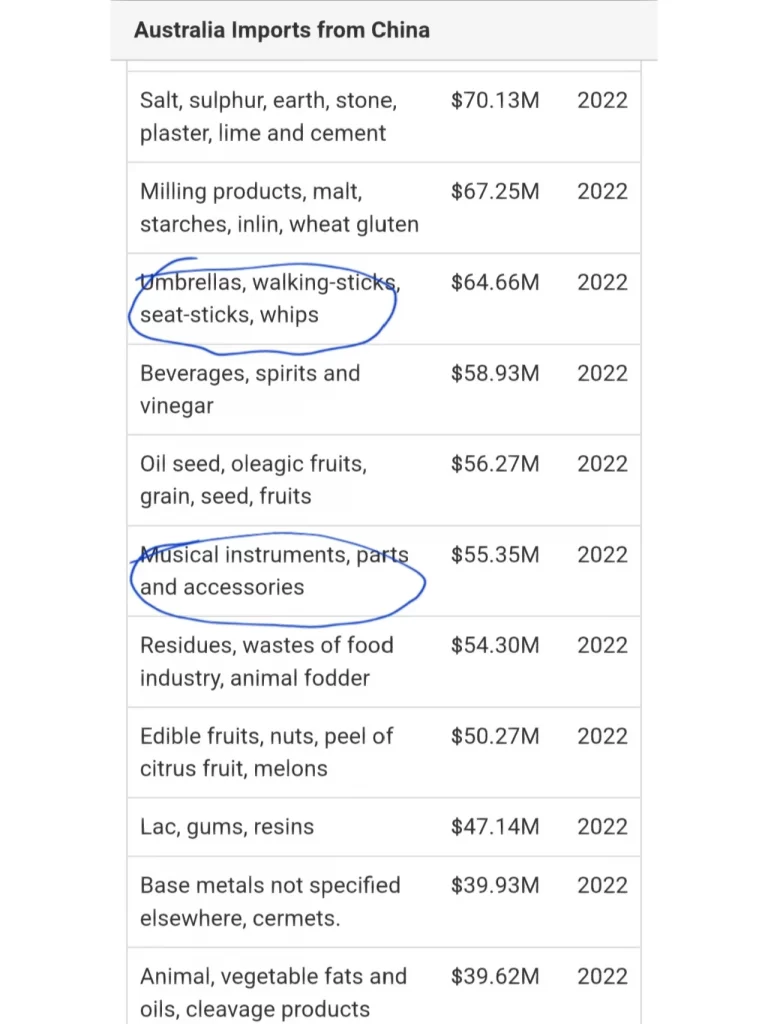The width and height of the screenshot is (768, 1024).
Task: Select Residues, wastes of food industry row
Action: pos(384,662)
